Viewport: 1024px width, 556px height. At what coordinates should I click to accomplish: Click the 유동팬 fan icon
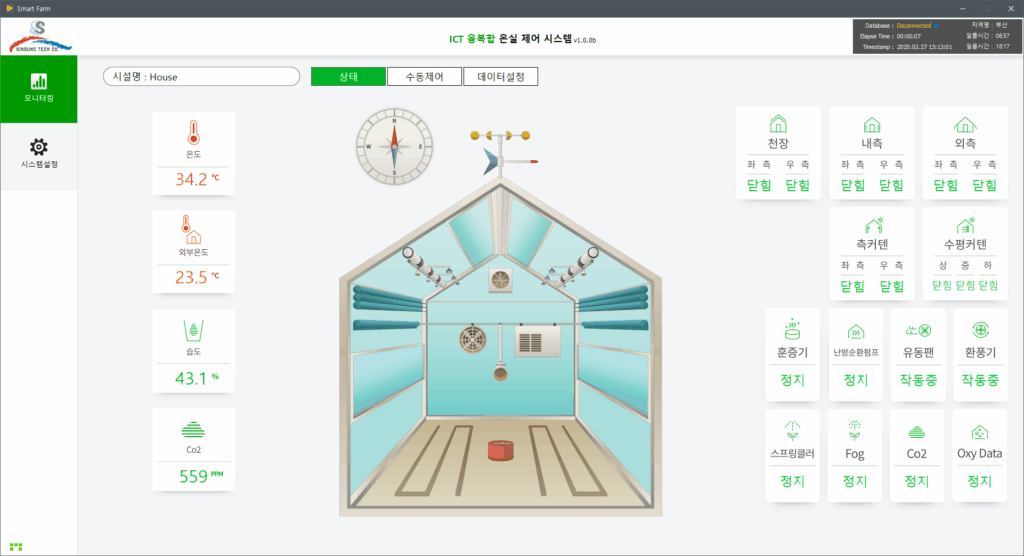918,331
